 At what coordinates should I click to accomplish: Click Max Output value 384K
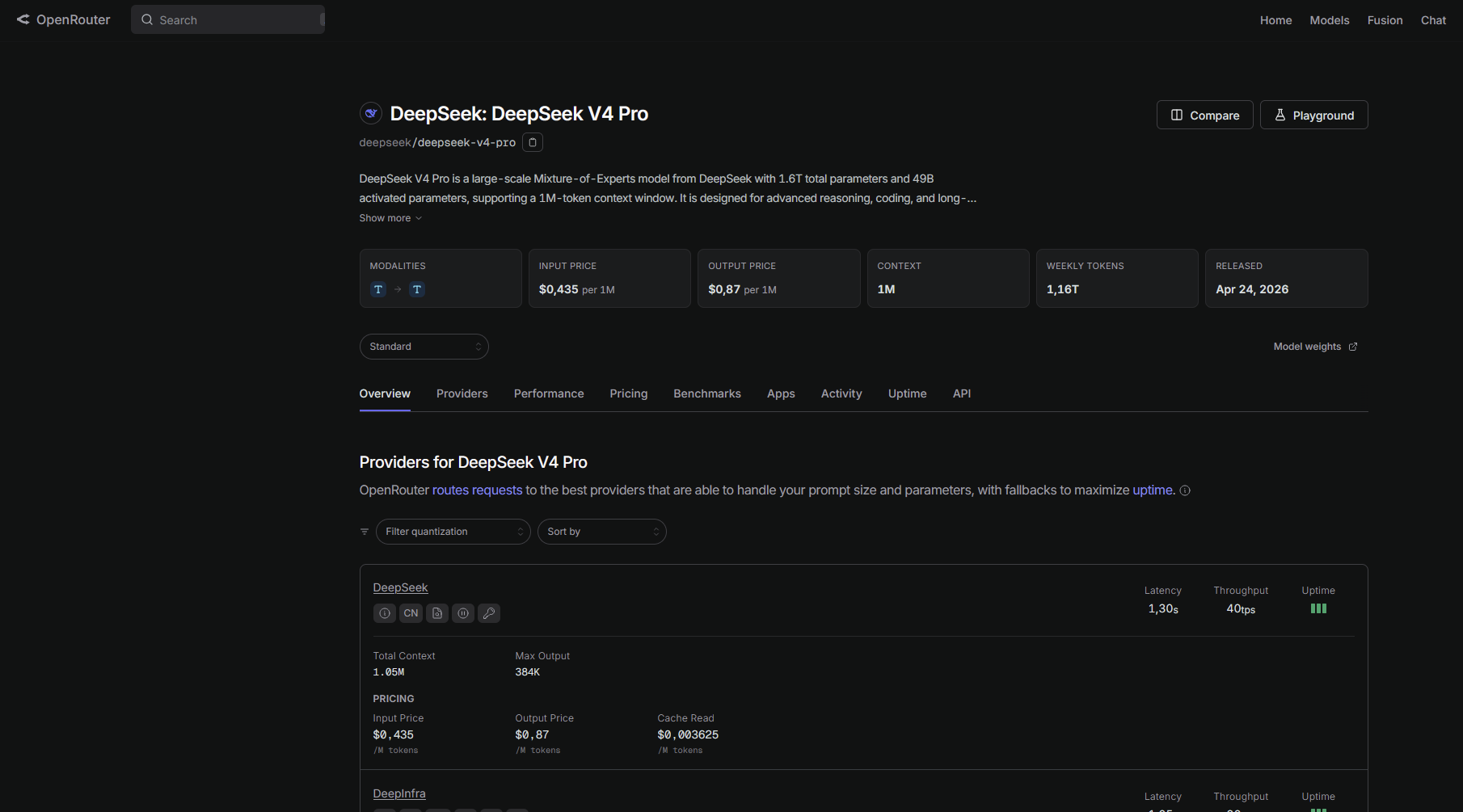528,672
